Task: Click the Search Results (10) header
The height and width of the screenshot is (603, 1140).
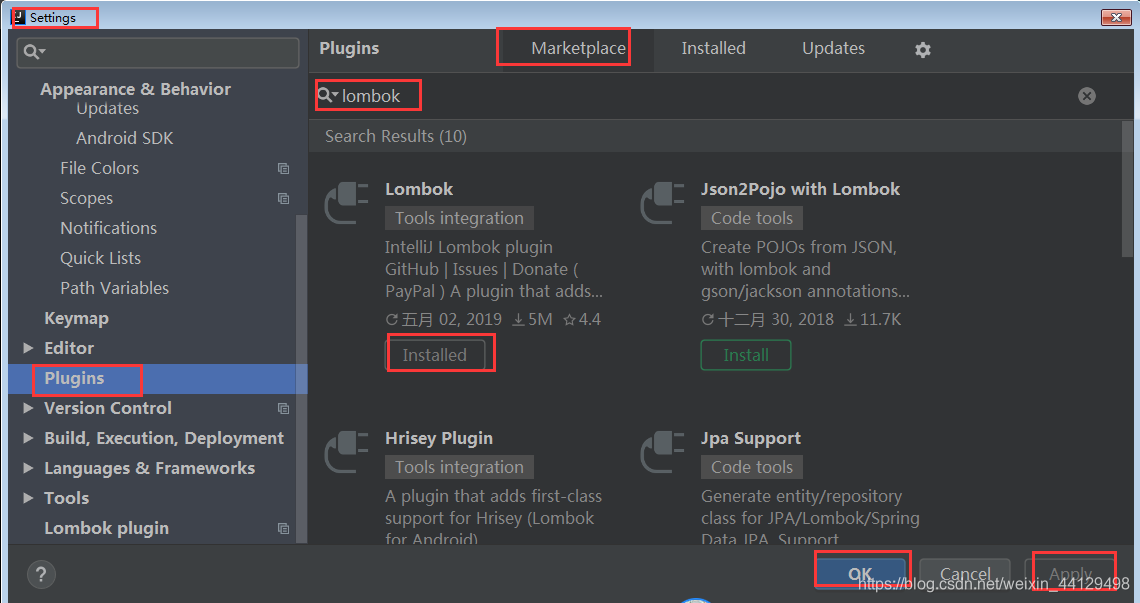Action: click(396, 136)
